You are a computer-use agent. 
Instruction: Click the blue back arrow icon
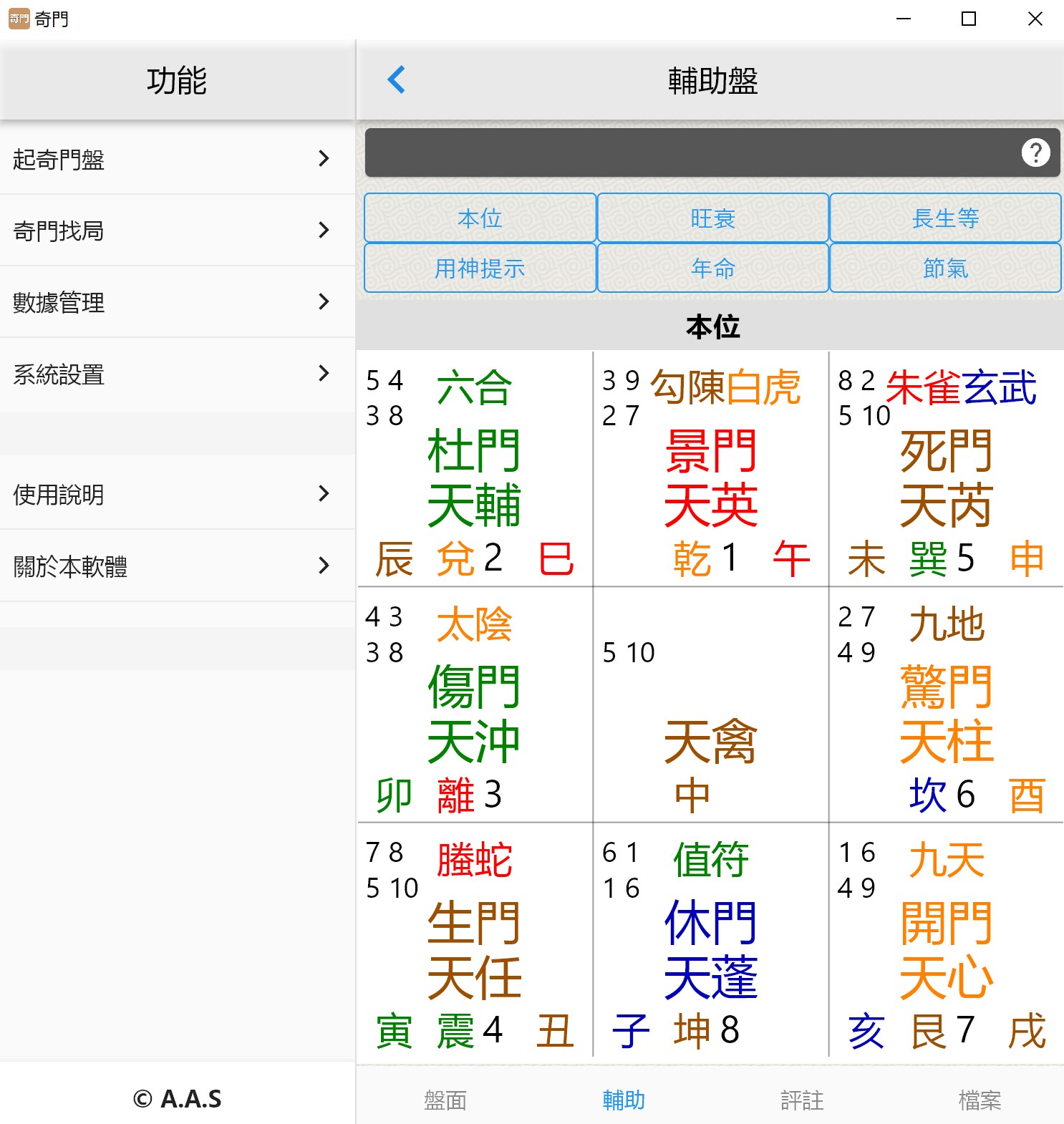tap(396, 79)
